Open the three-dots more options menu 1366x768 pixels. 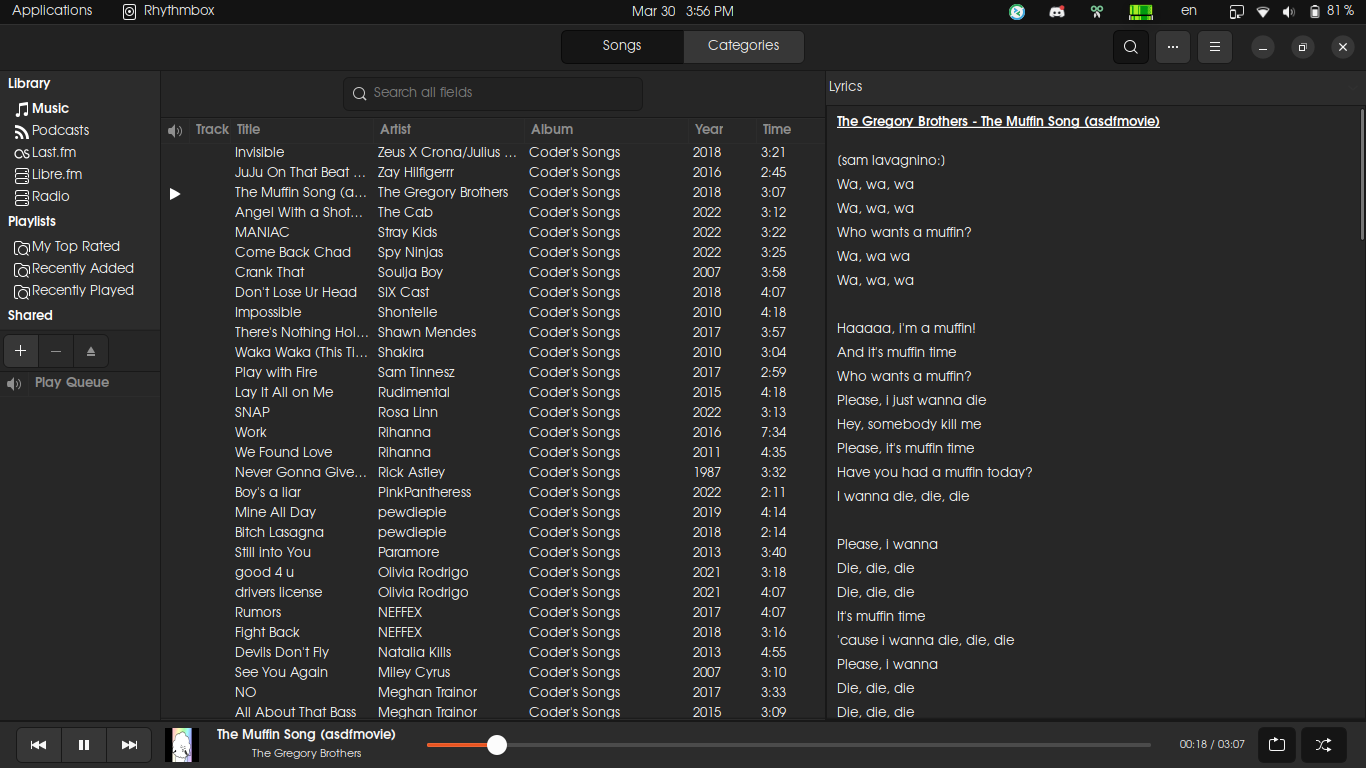point(1172,46)
